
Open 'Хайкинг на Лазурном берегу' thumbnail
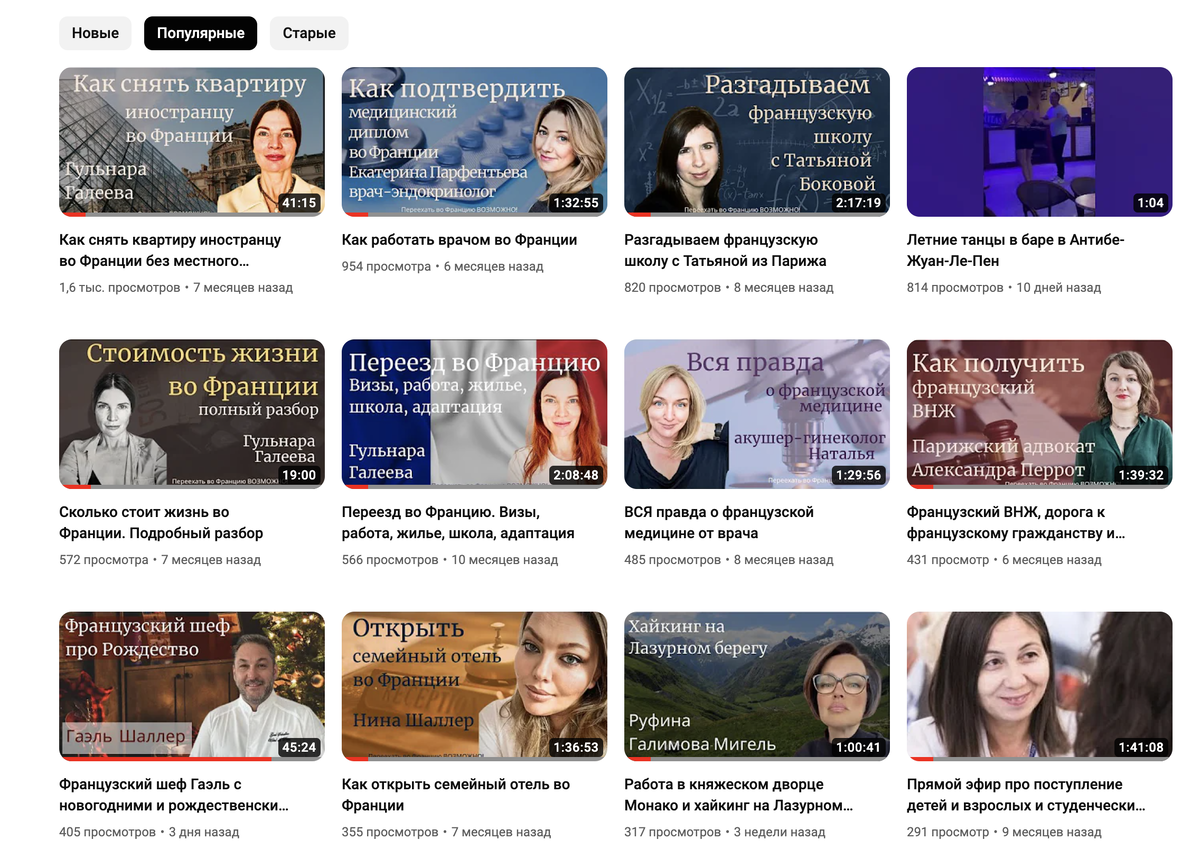click(x=757, y=686)
